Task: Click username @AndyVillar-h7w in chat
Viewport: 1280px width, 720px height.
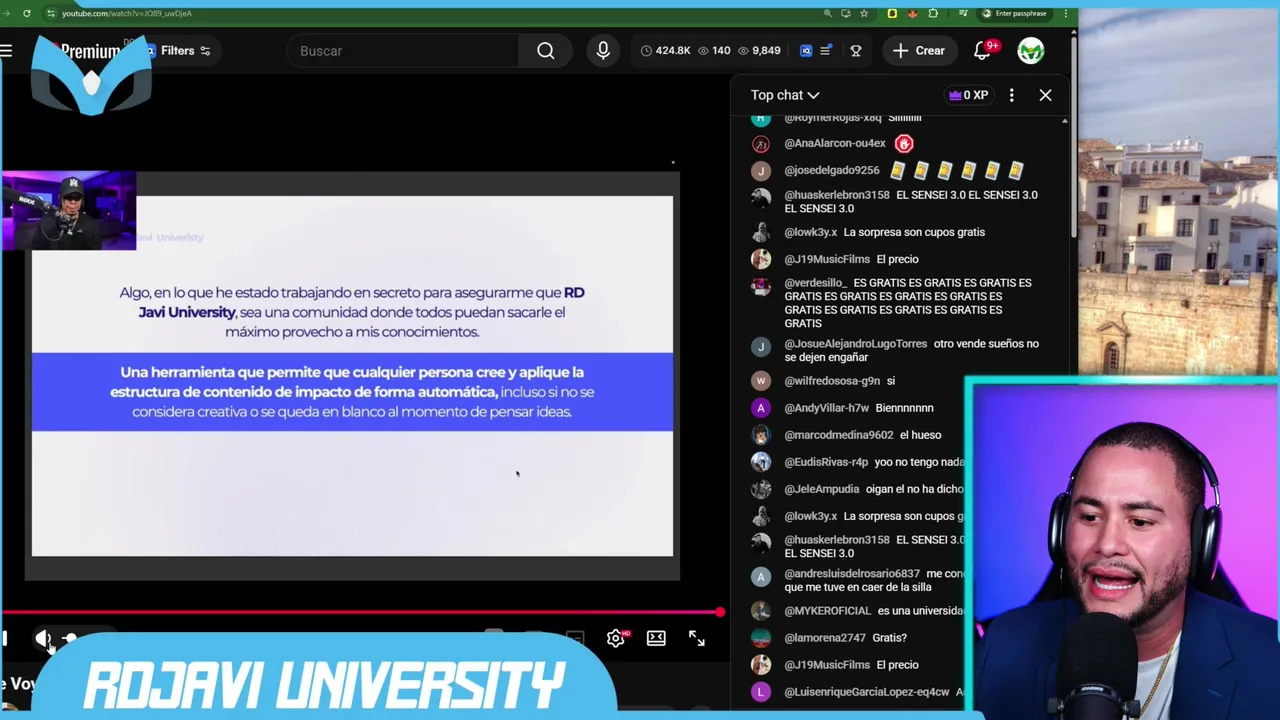Action: pyautogui.click(x=827, y=408)
